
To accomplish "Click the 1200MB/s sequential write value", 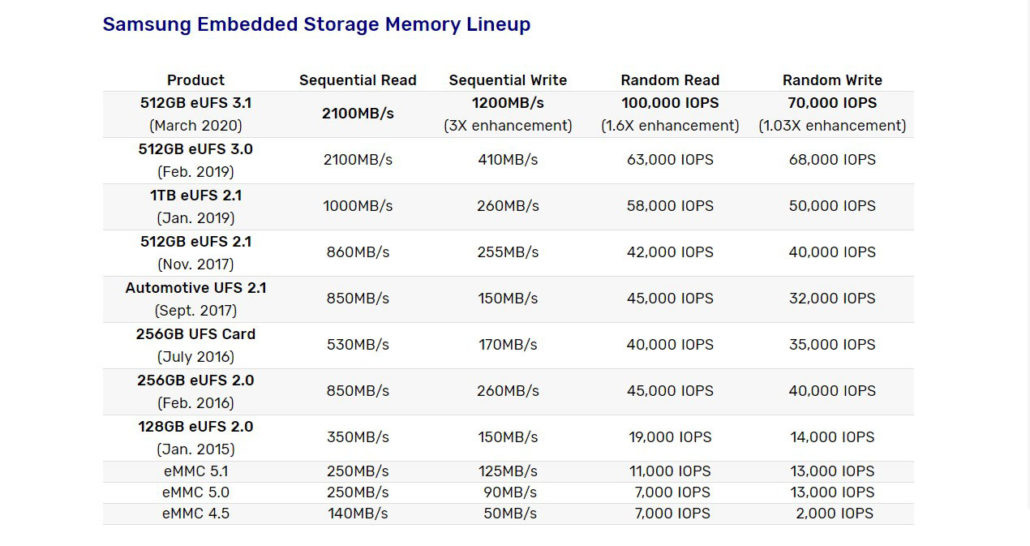I will (508, 103).
